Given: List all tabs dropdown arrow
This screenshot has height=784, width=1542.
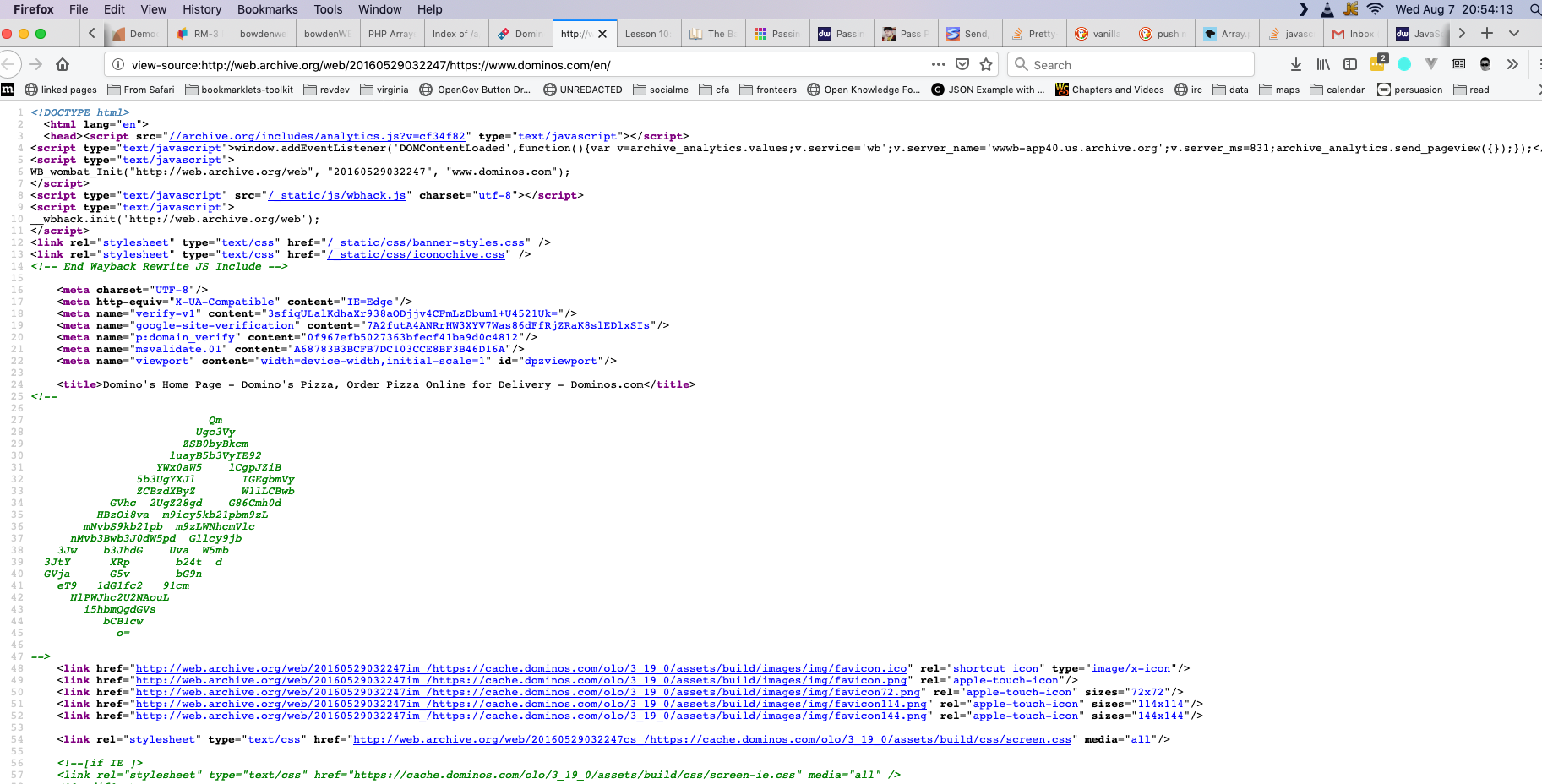Looking at the screenshot, I should pos(1514,33).
